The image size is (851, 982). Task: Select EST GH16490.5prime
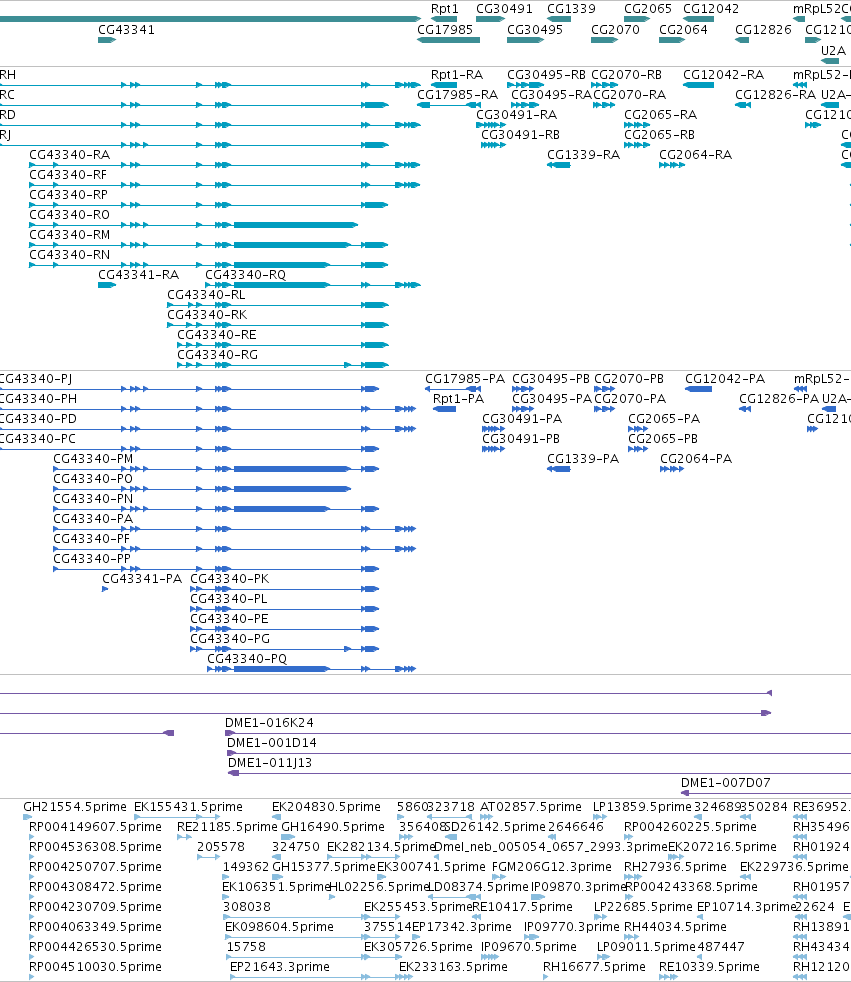[333, 827]
